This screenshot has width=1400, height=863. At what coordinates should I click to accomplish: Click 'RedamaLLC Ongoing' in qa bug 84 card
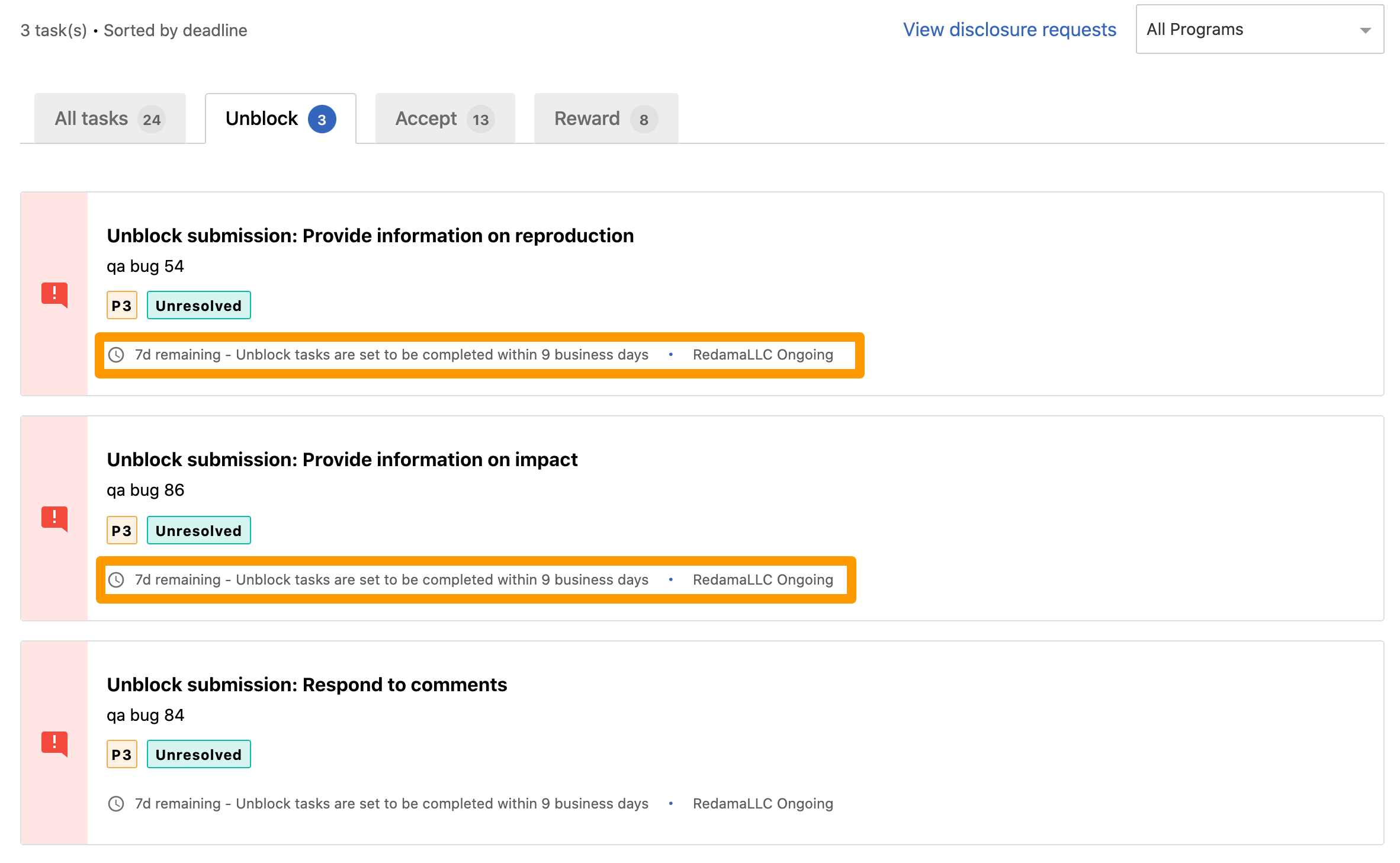point(763,804)
